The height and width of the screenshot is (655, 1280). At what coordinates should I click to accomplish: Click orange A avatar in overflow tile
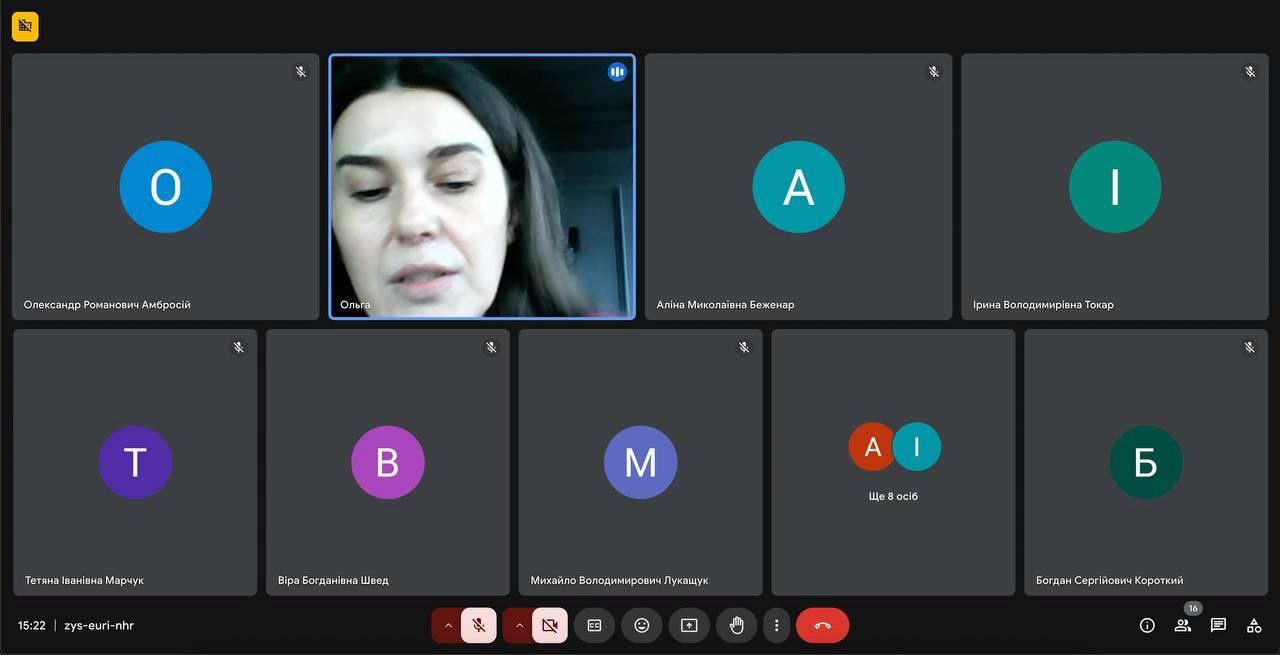[872, 447]
